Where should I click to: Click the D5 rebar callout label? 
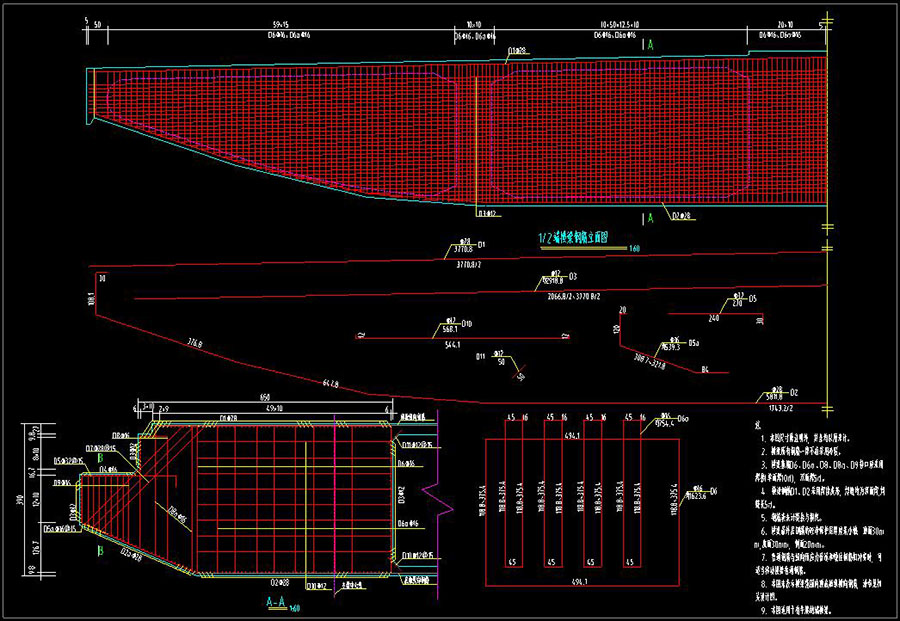pos(752,299)
